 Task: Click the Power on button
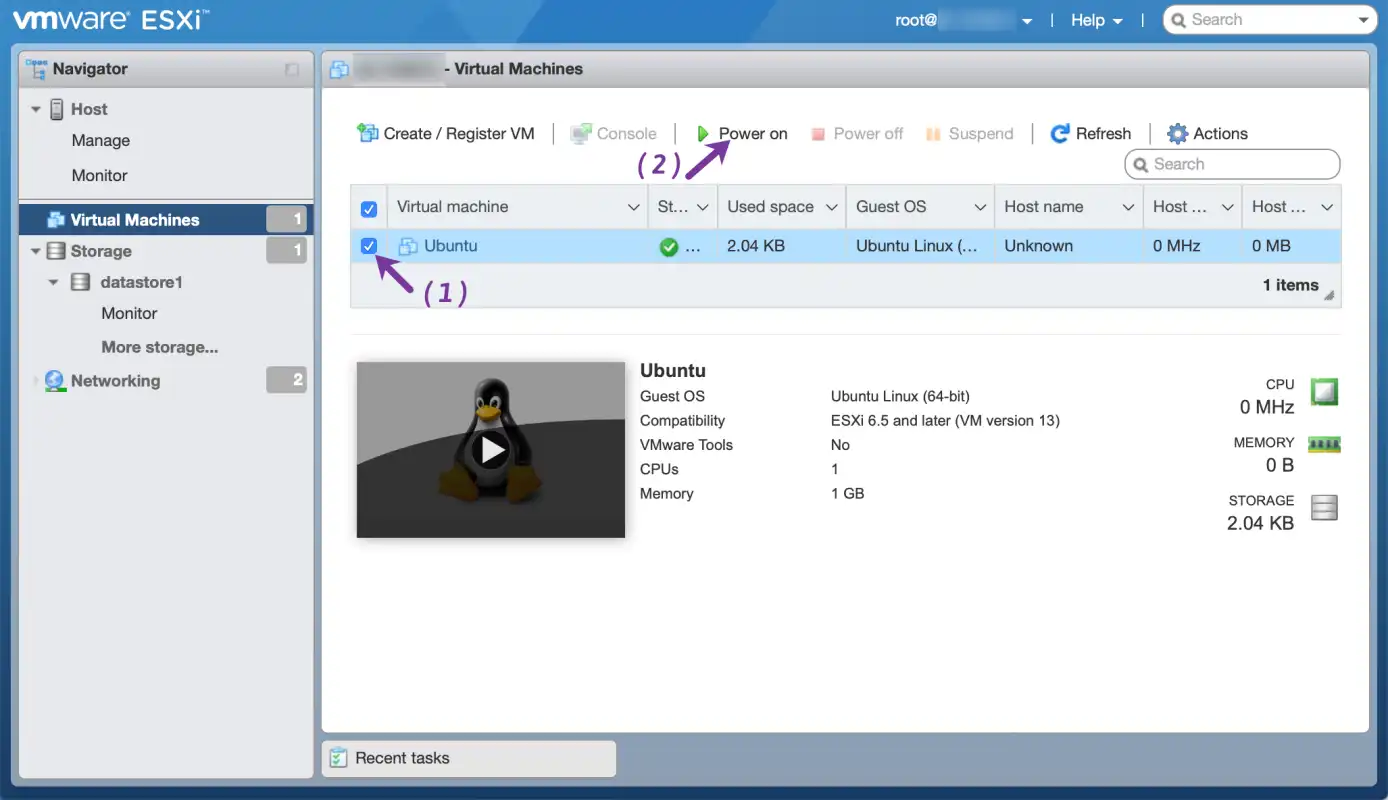pos(742,134)
